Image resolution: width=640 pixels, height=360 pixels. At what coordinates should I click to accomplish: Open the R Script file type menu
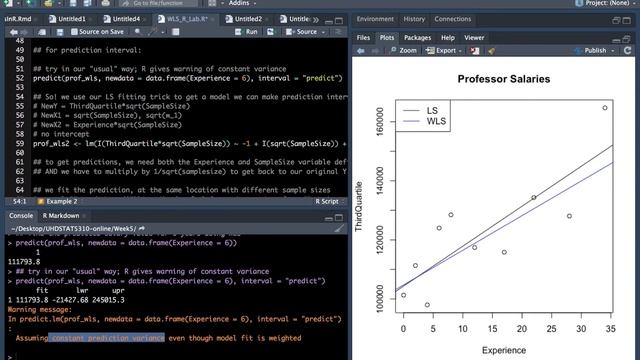point(329,202)
